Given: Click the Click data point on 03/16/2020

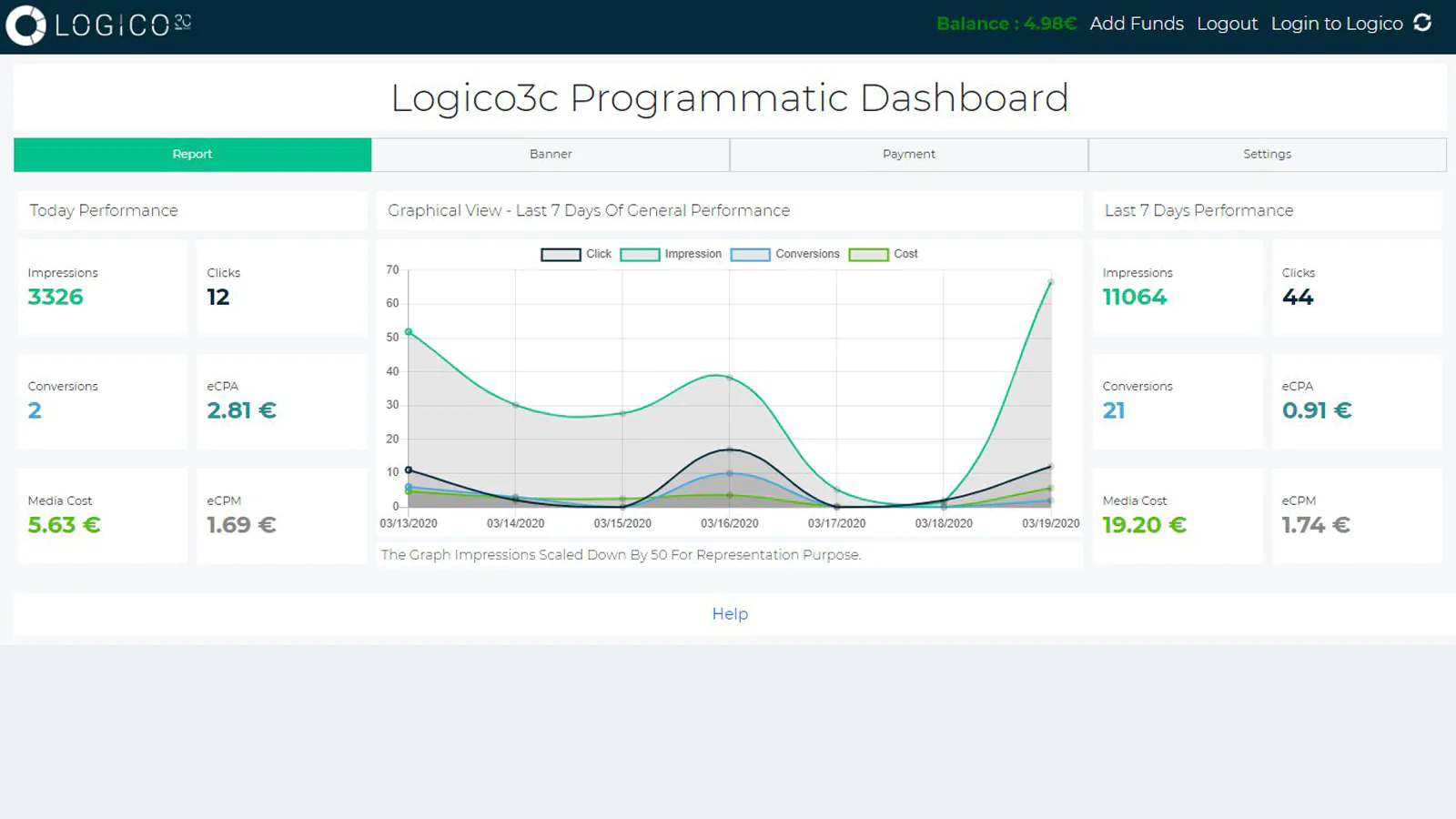Looking at the screenshot, I should point(730,450).
